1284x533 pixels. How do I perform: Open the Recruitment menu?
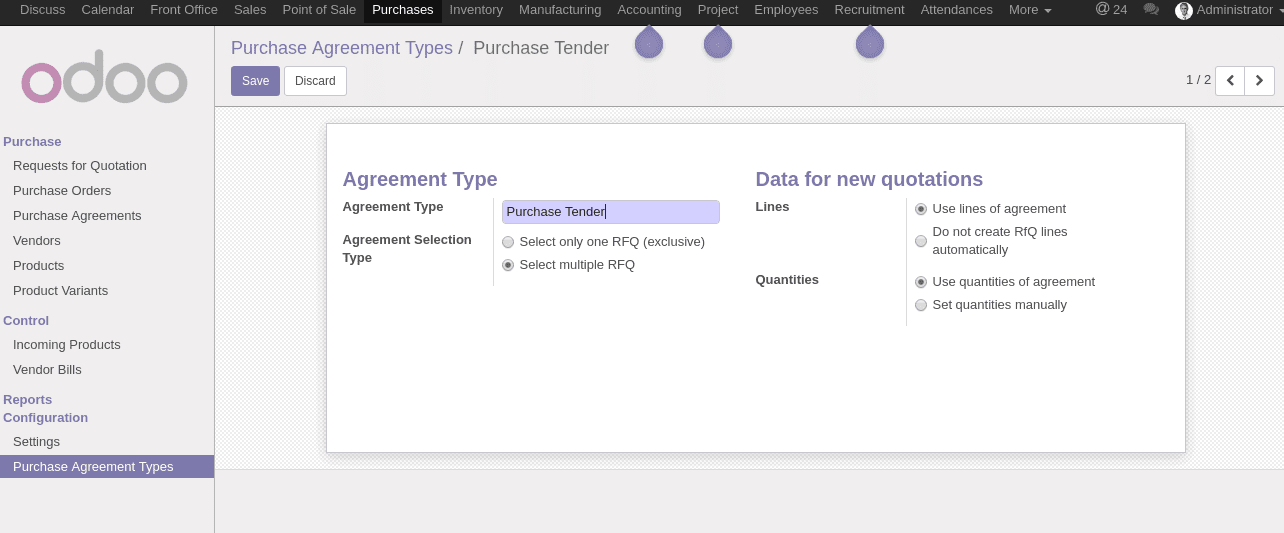coord(870,10)
